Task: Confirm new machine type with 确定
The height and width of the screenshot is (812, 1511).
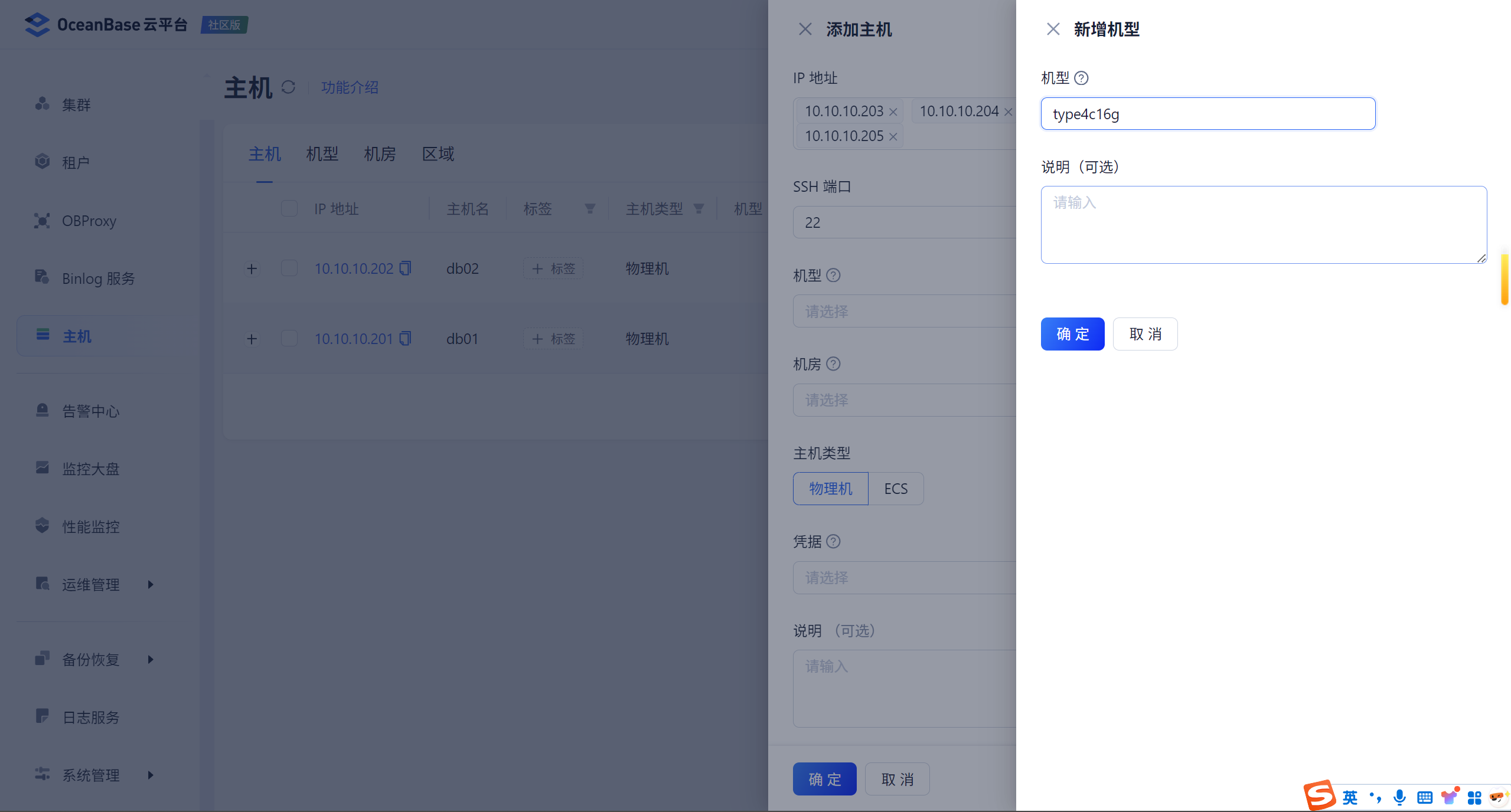Action: point(1072,334)
